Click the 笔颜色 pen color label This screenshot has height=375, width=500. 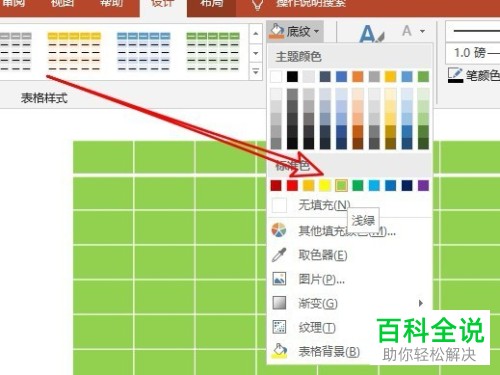click(x=483, y=76)
